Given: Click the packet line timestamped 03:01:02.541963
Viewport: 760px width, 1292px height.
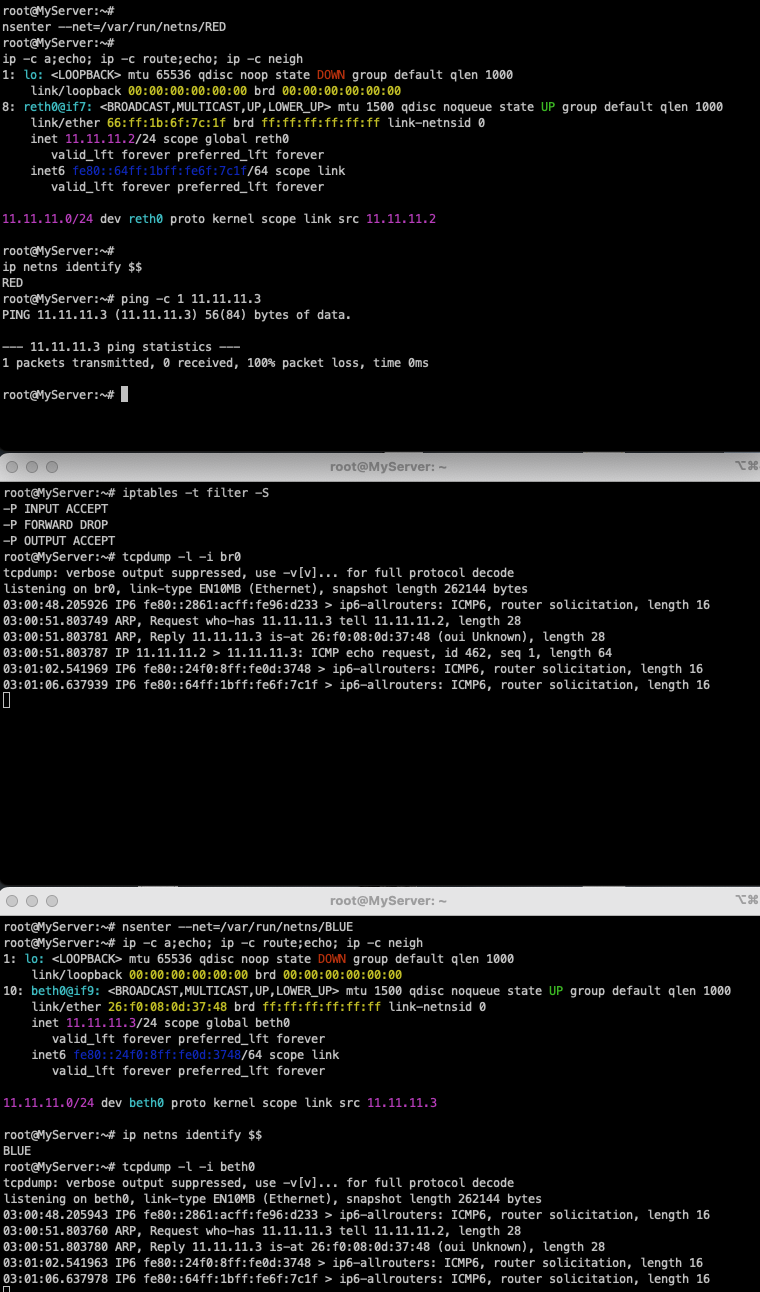Looking at the screenshot, I should point(353,1263).
